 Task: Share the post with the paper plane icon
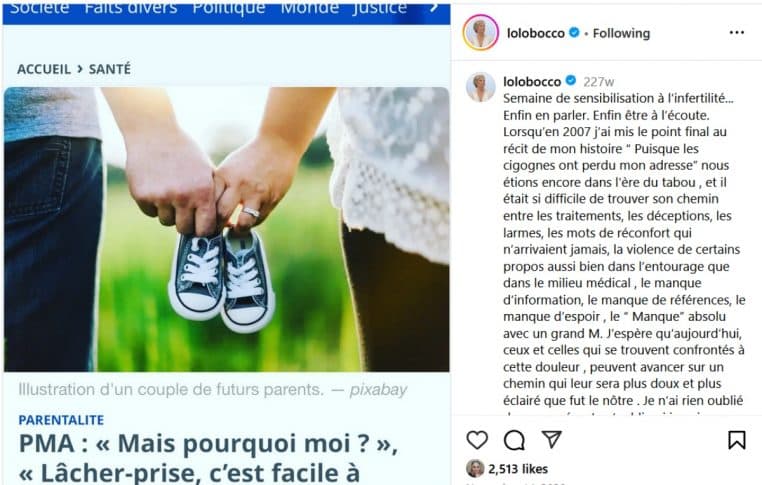(552, 440)
